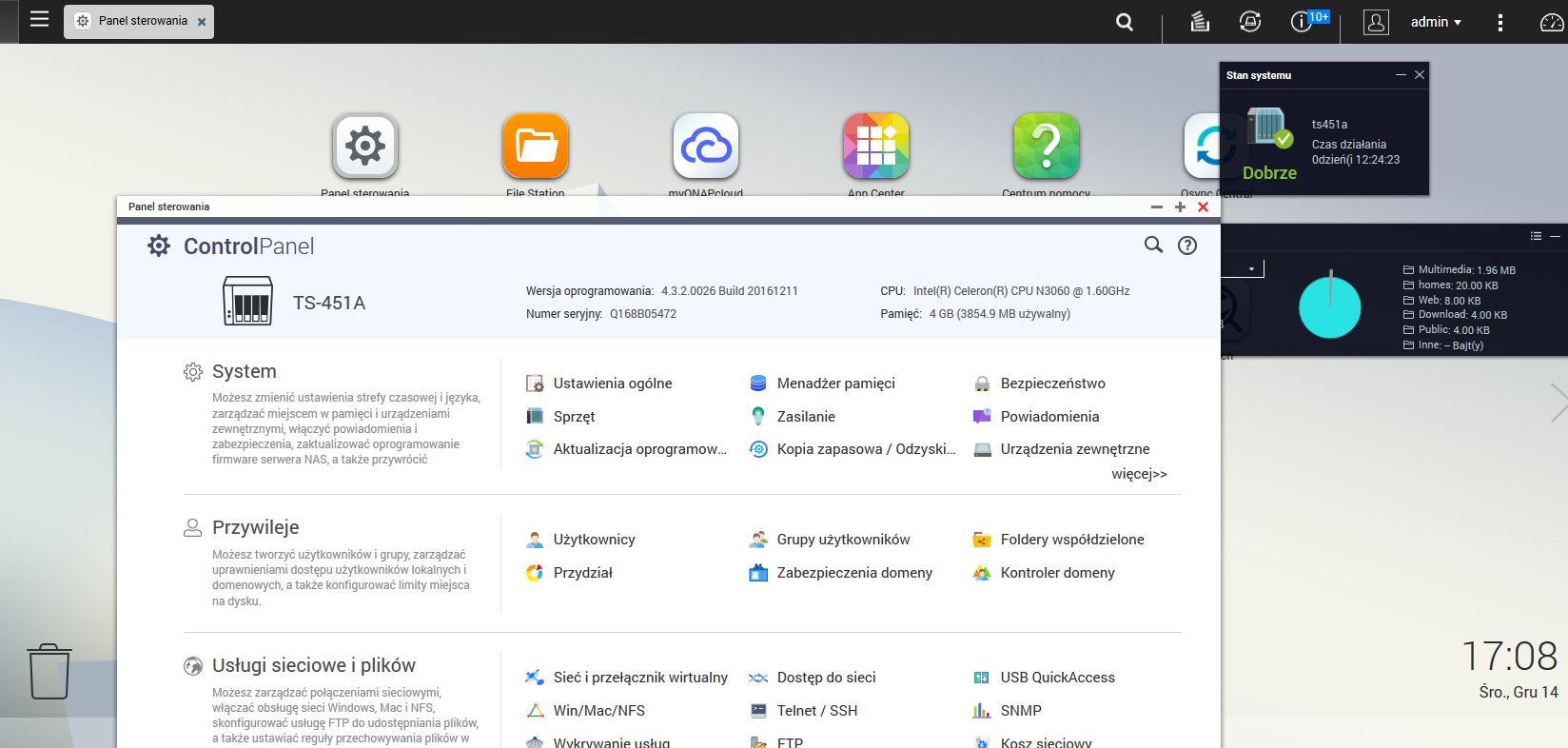Click the search icon in ControlPanel header

point(1153,246)
